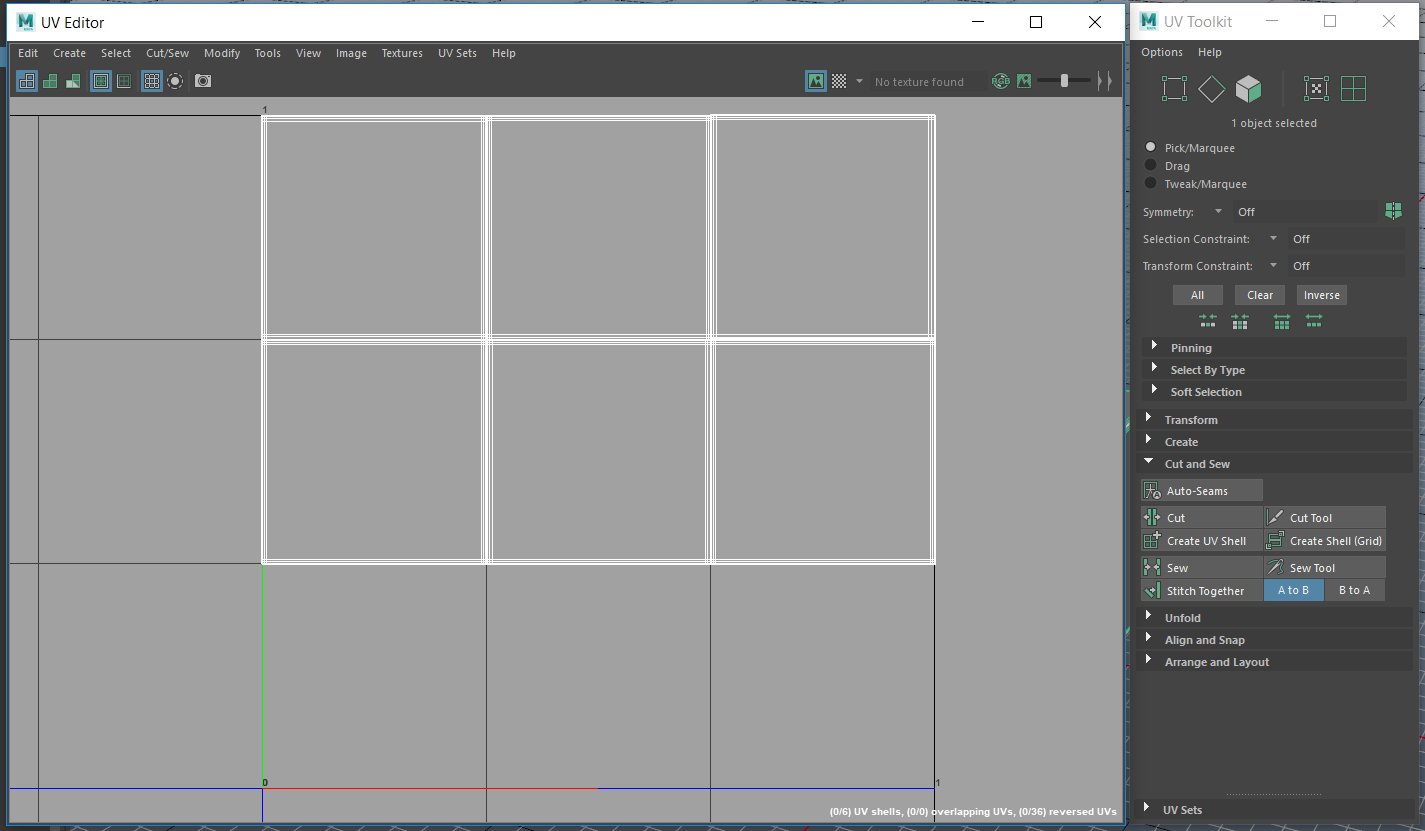The image size is (1425, 831).
Task: Toggle the grid display icon
Action: [x=152, y=81]
